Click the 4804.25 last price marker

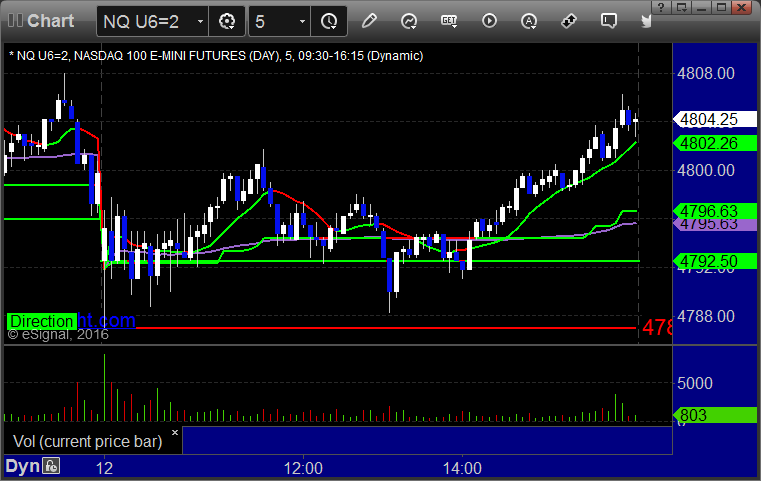(x=714, y=119)
